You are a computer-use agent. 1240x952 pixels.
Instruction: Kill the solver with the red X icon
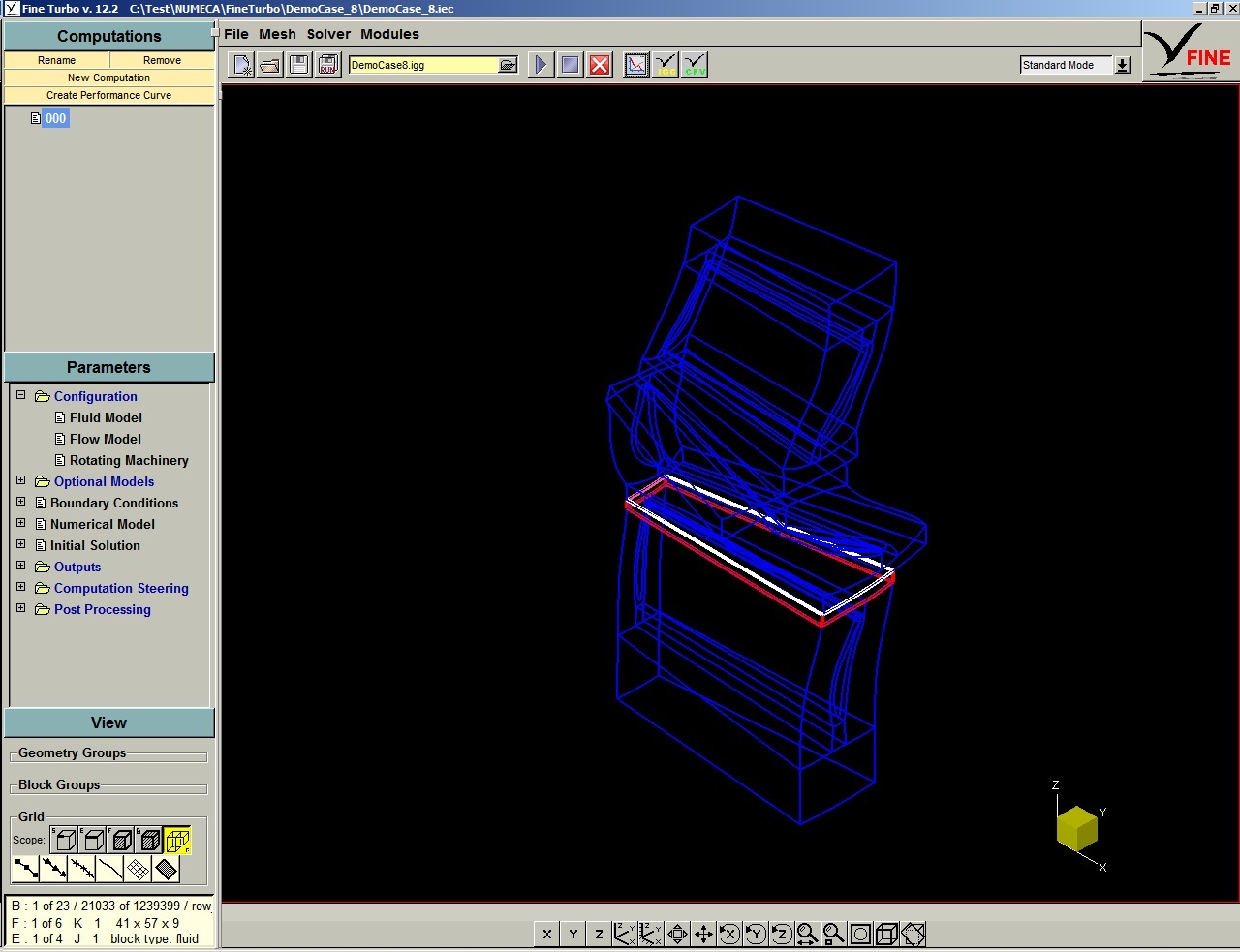[x=601, y=65]
